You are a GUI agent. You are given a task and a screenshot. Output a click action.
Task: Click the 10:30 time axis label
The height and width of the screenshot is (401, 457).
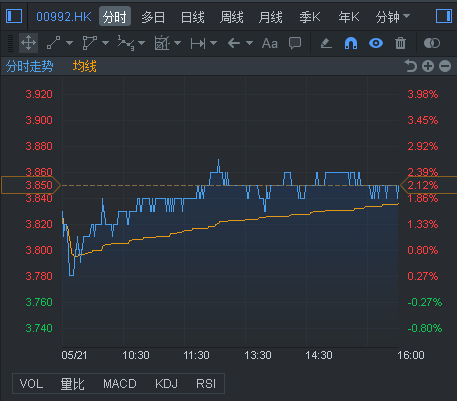click(x=136, y=355)
